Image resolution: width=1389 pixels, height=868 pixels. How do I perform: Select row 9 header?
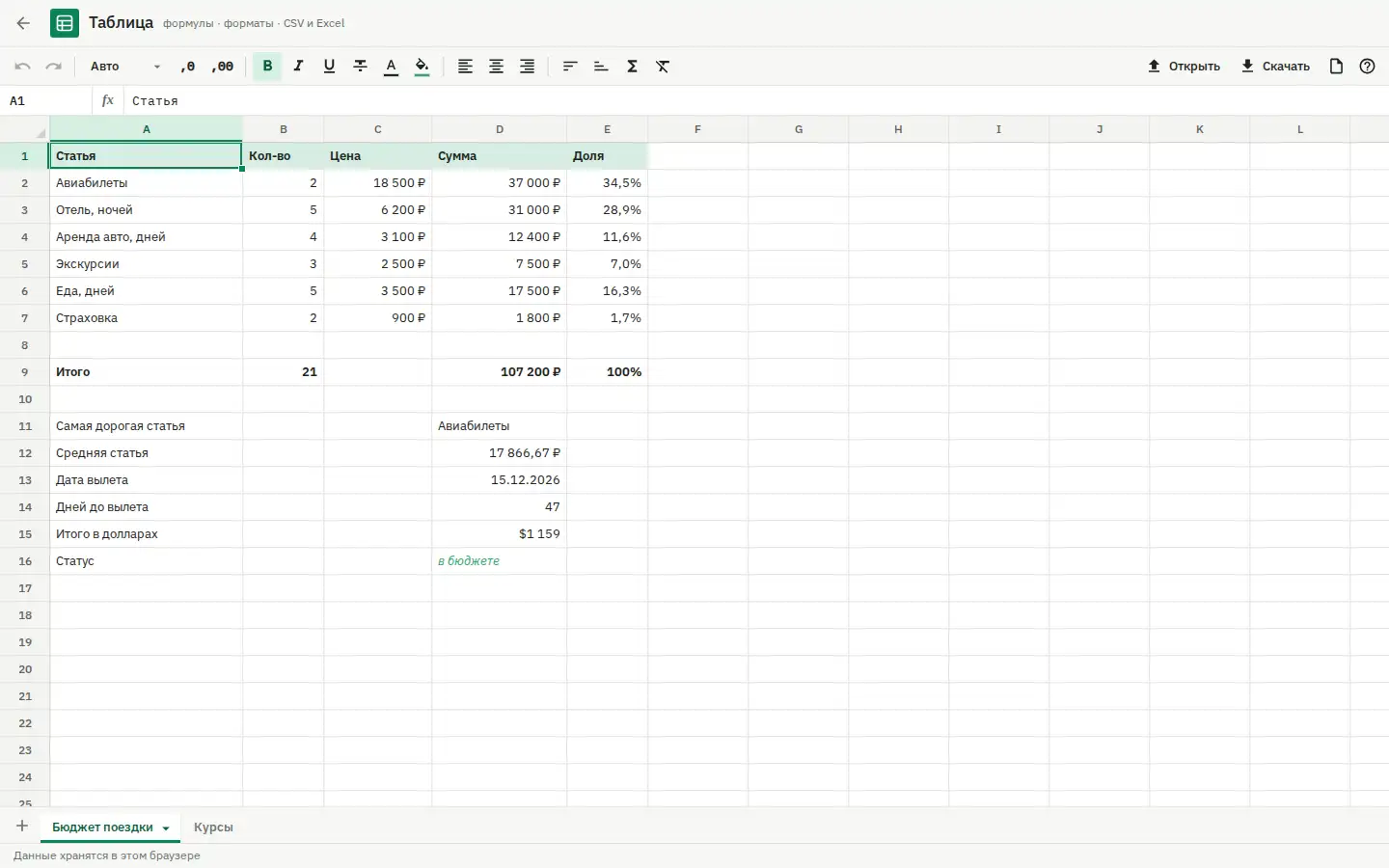[x=25, y=372]
